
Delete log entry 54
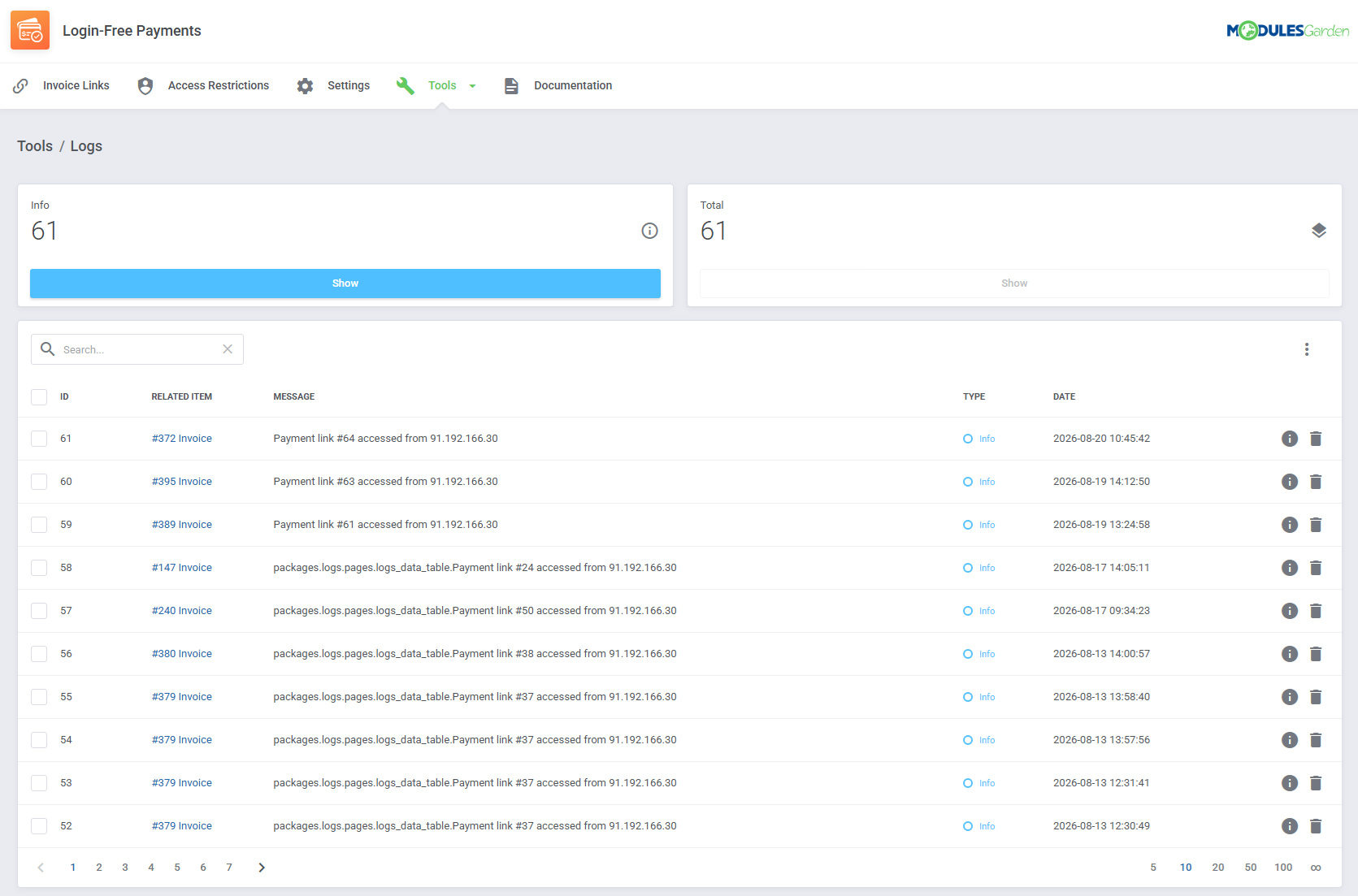point(1316,740)
